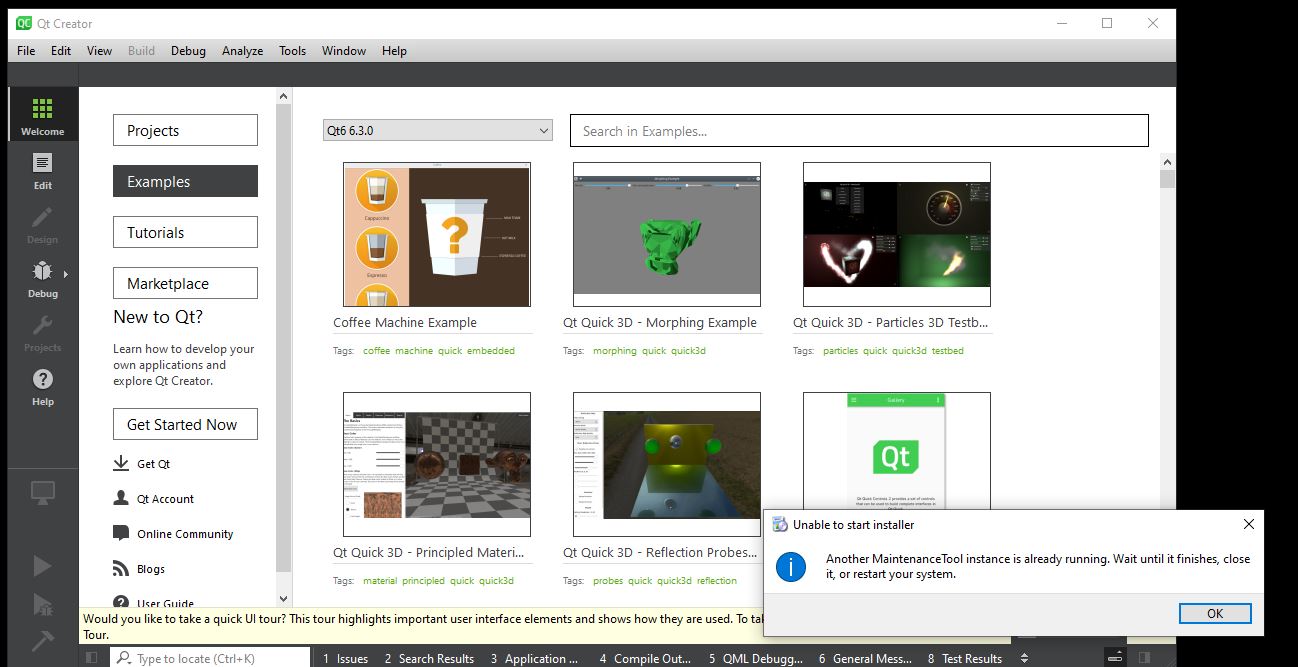This screenshot has width=1298, height=667.
Task: Open the Coffee Machine Example thumbnail
Action: click(x=436, y=235)
